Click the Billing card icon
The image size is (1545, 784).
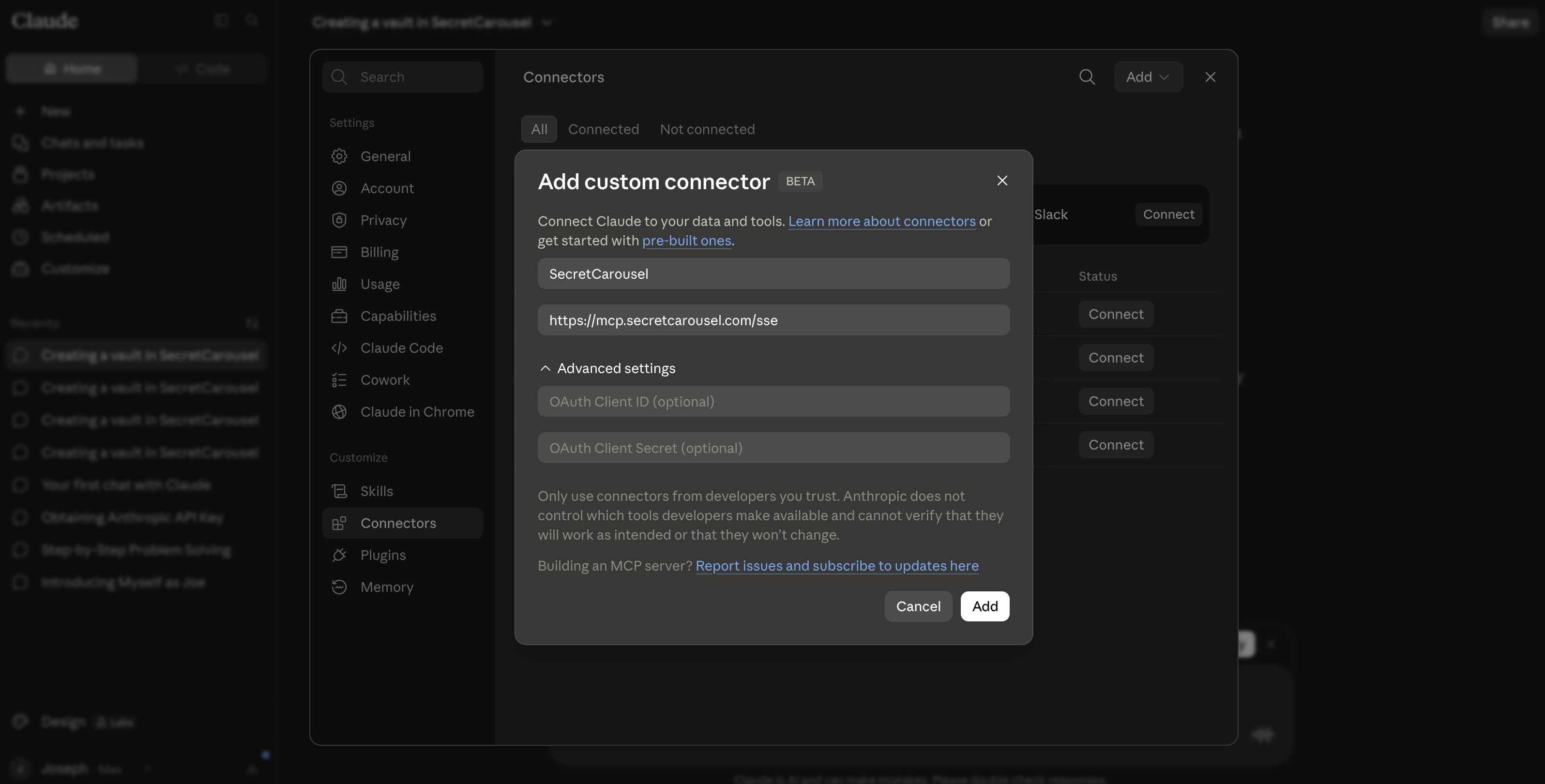(339, 252)
